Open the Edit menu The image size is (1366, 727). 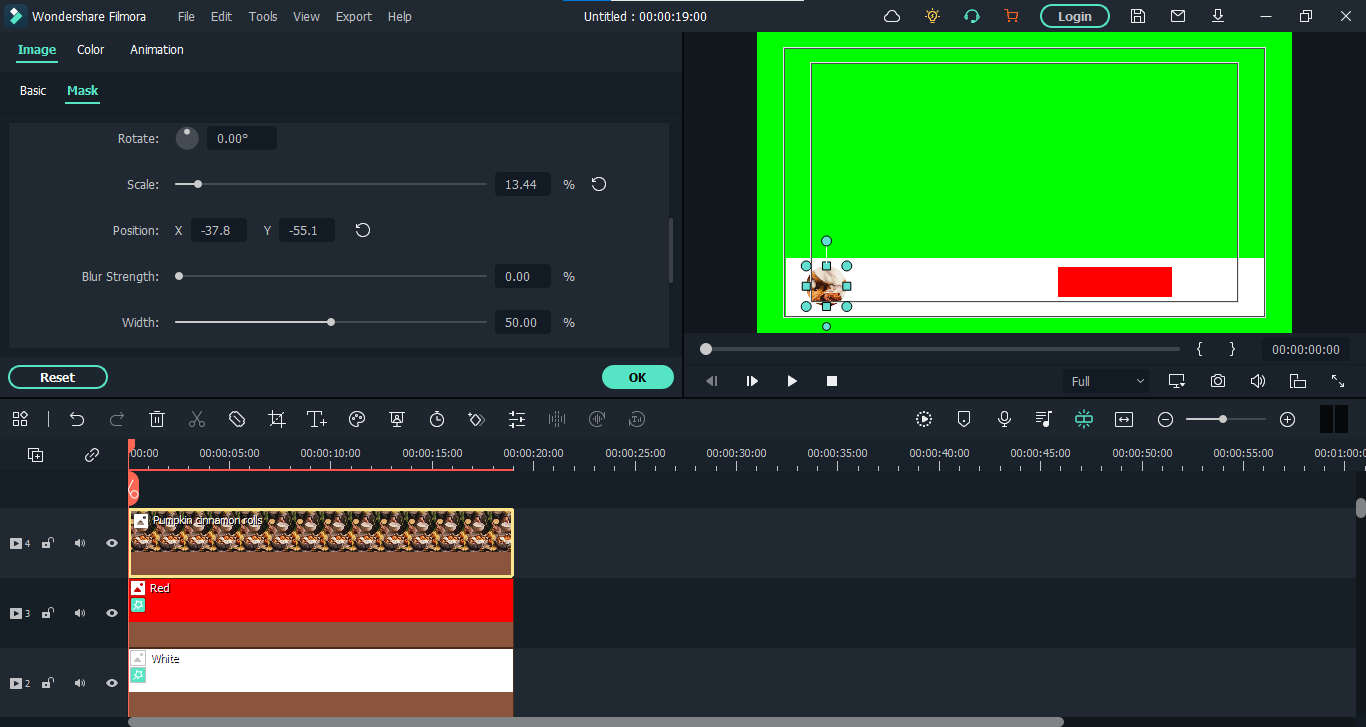click(221, 16)
